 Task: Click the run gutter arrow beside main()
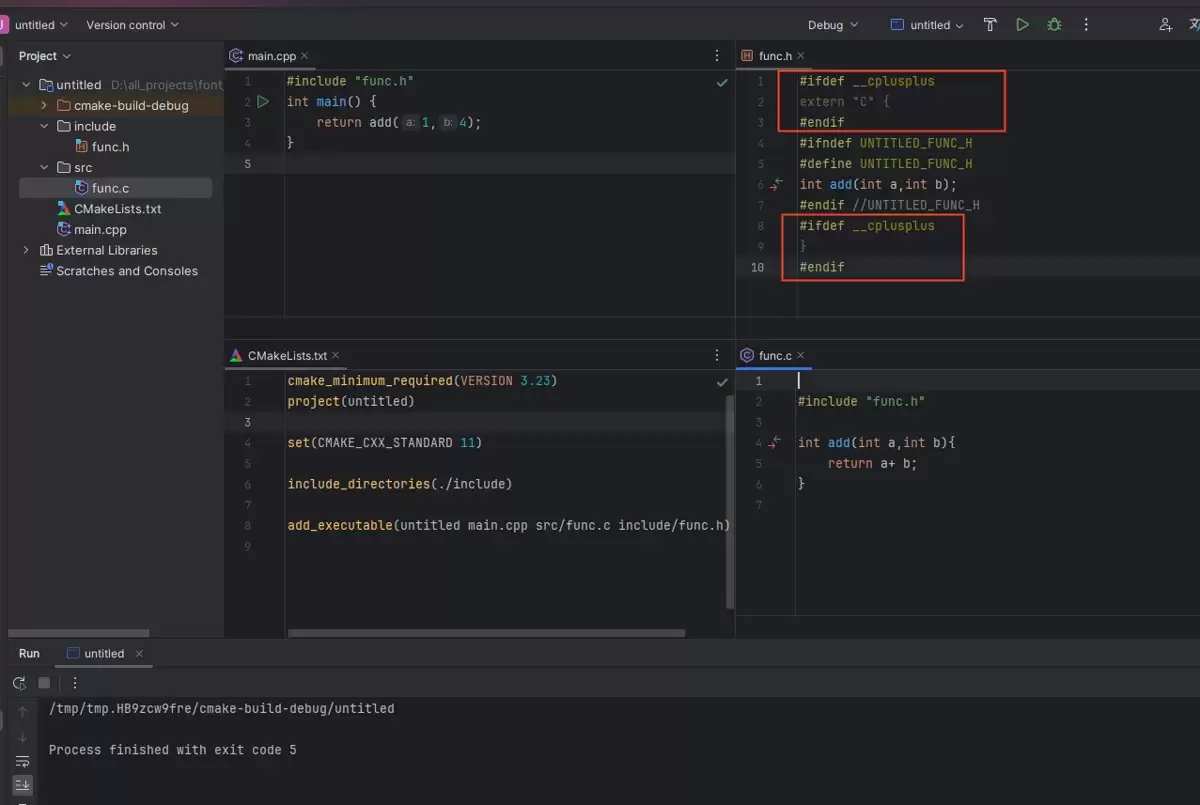coord(263,102)
